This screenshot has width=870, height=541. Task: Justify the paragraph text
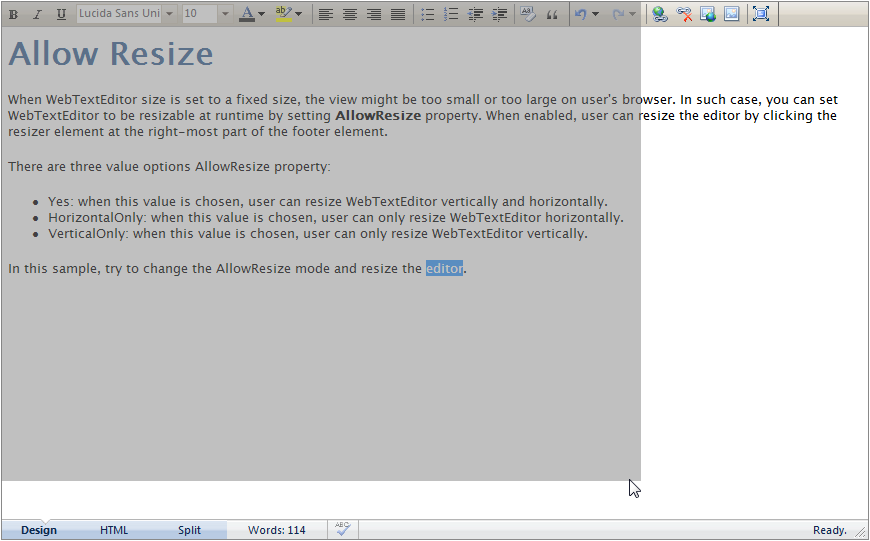coord(398,14)
